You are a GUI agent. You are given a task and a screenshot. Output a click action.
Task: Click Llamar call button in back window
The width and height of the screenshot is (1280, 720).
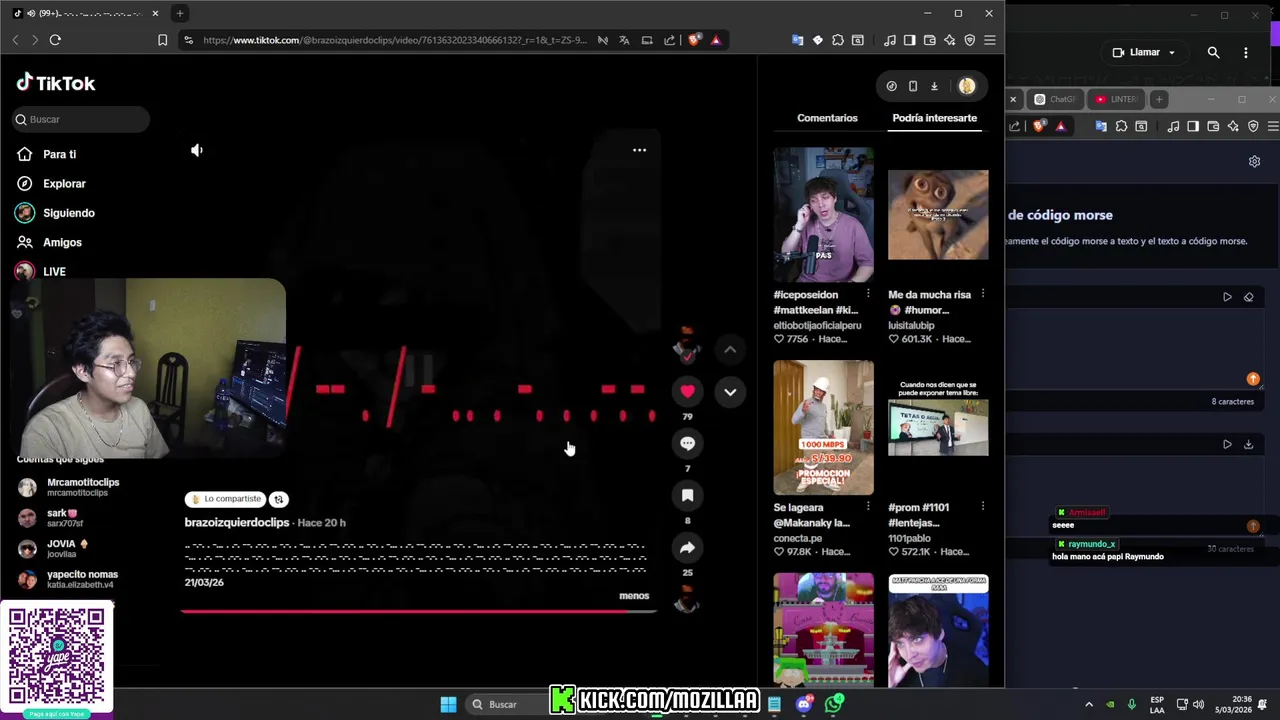(1136, 52)
